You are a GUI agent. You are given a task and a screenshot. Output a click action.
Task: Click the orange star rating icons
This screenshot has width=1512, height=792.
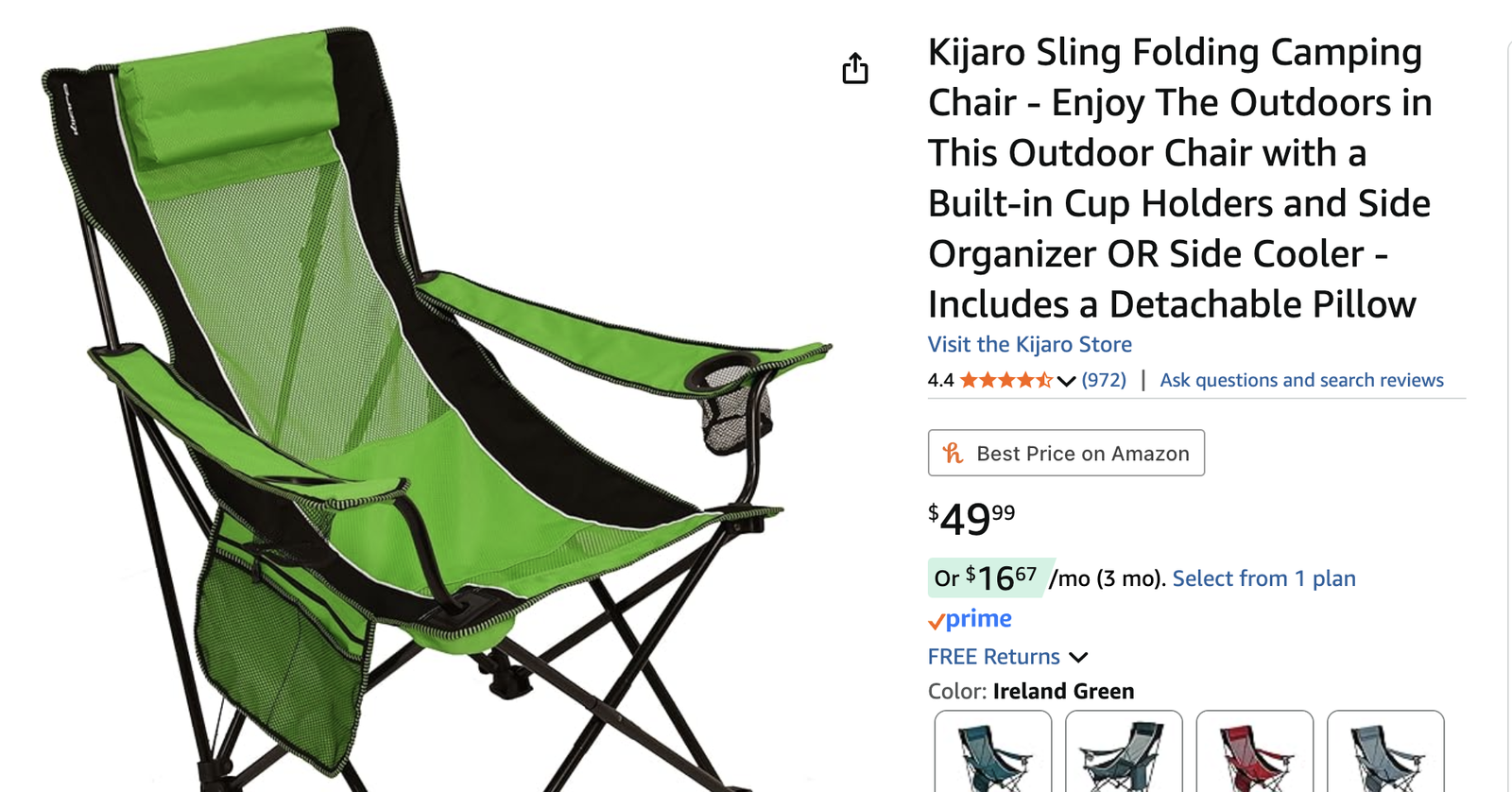[1006, 380]
